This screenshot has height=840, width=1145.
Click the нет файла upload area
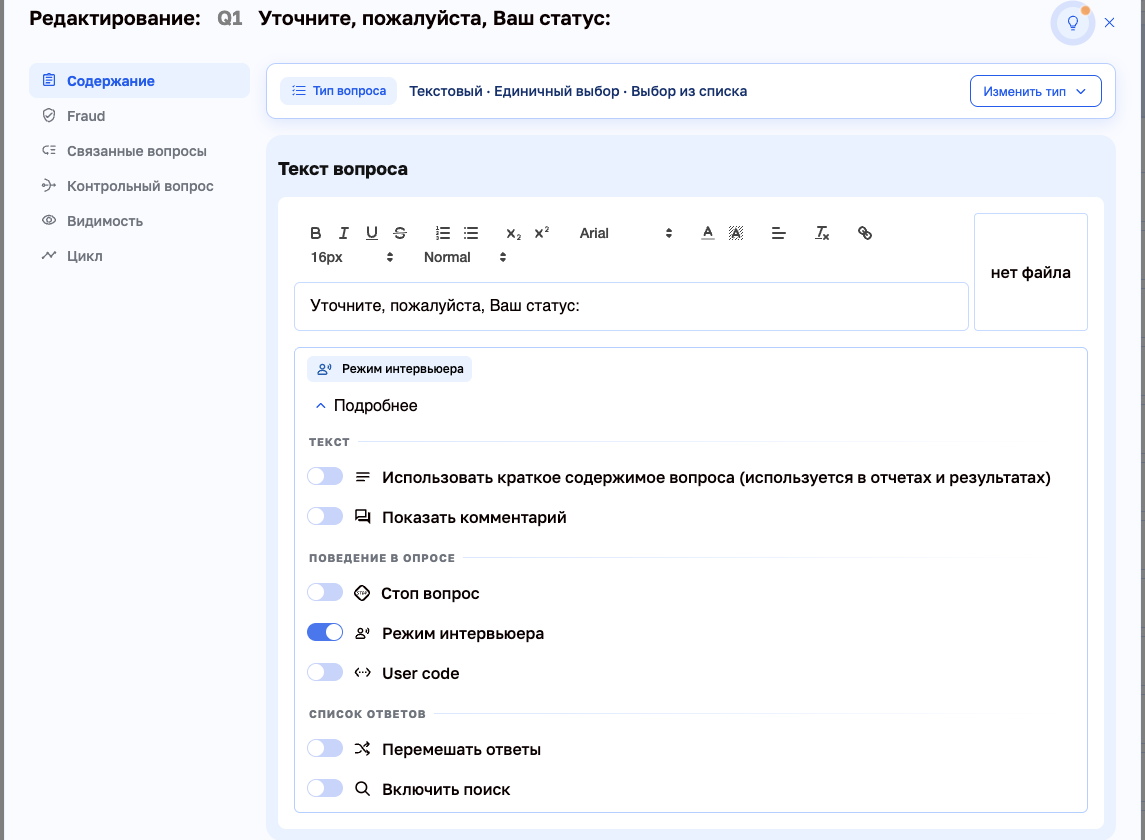click(1030, 272)
